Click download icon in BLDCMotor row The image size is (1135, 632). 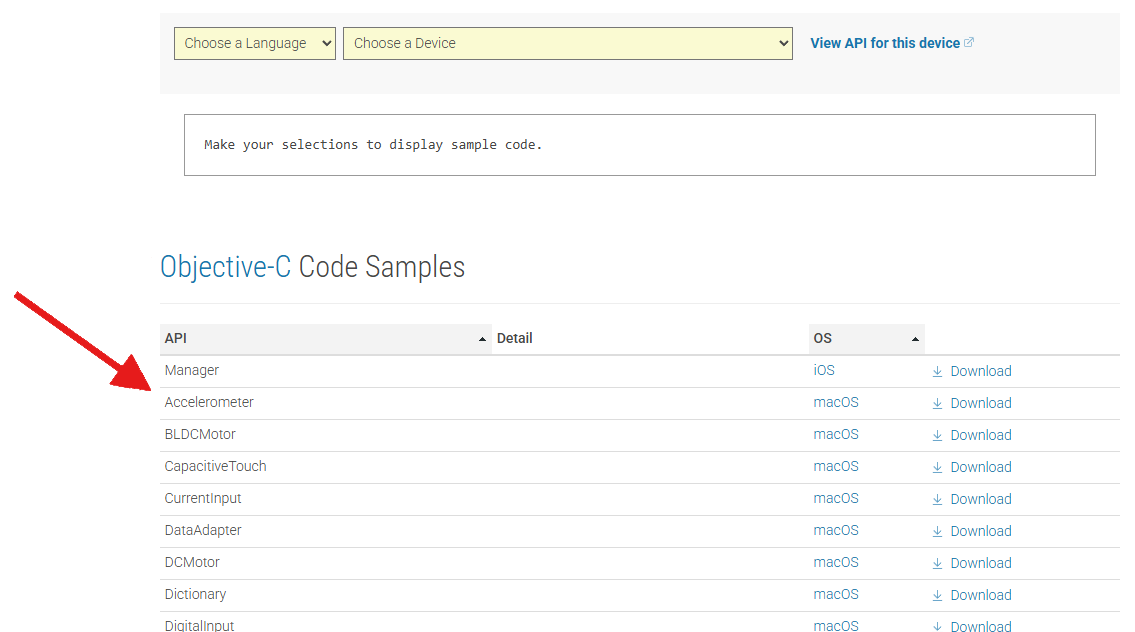[937, 435]
